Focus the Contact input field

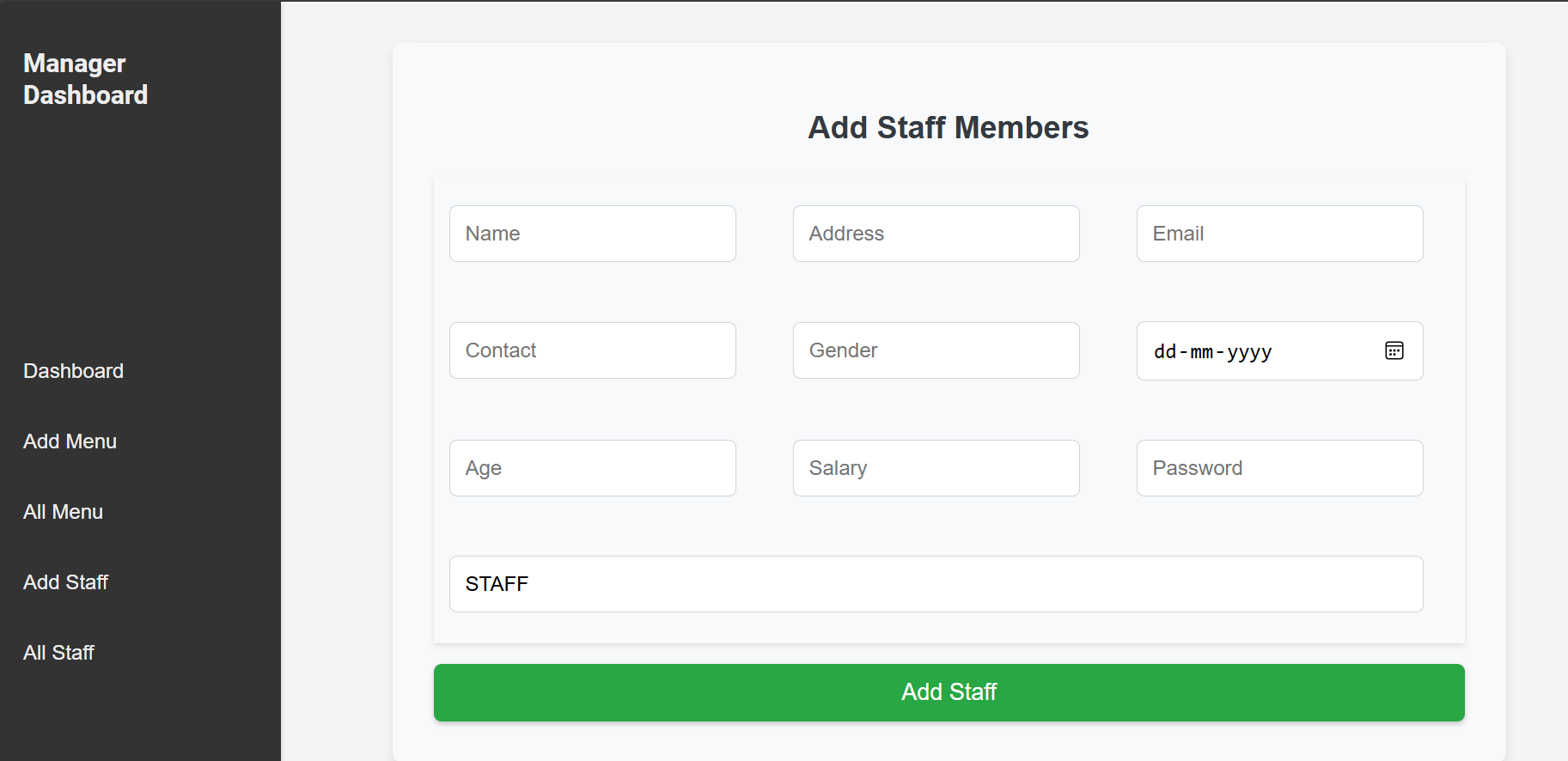(x=592, y=350)
